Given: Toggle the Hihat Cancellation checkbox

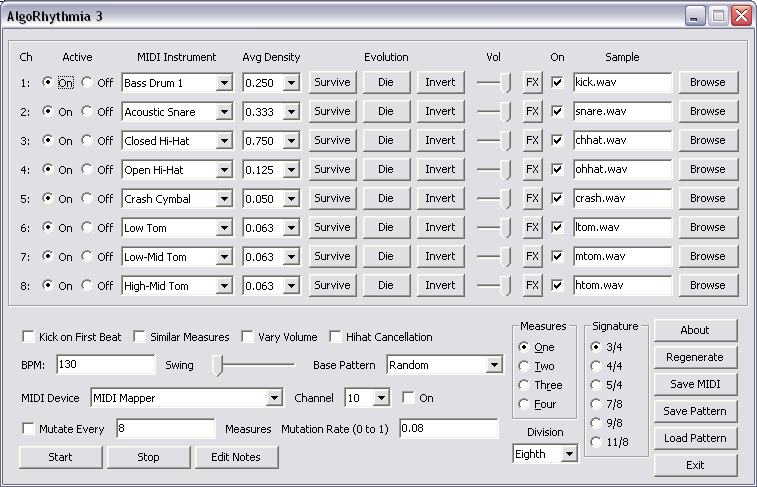Looking at the screenshot, I should tap(337, 337).
